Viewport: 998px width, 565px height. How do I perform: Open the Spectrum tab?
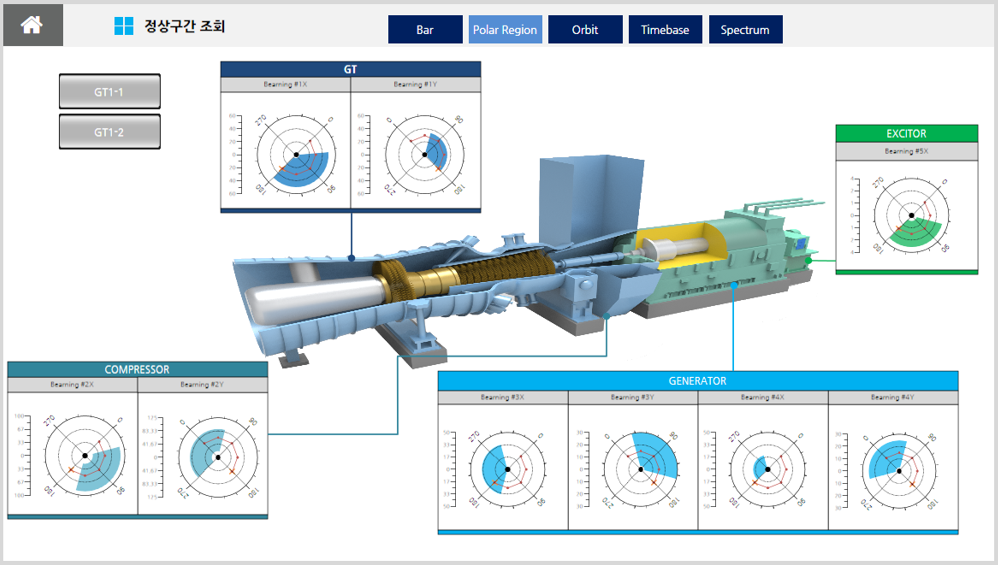point(745,30)
